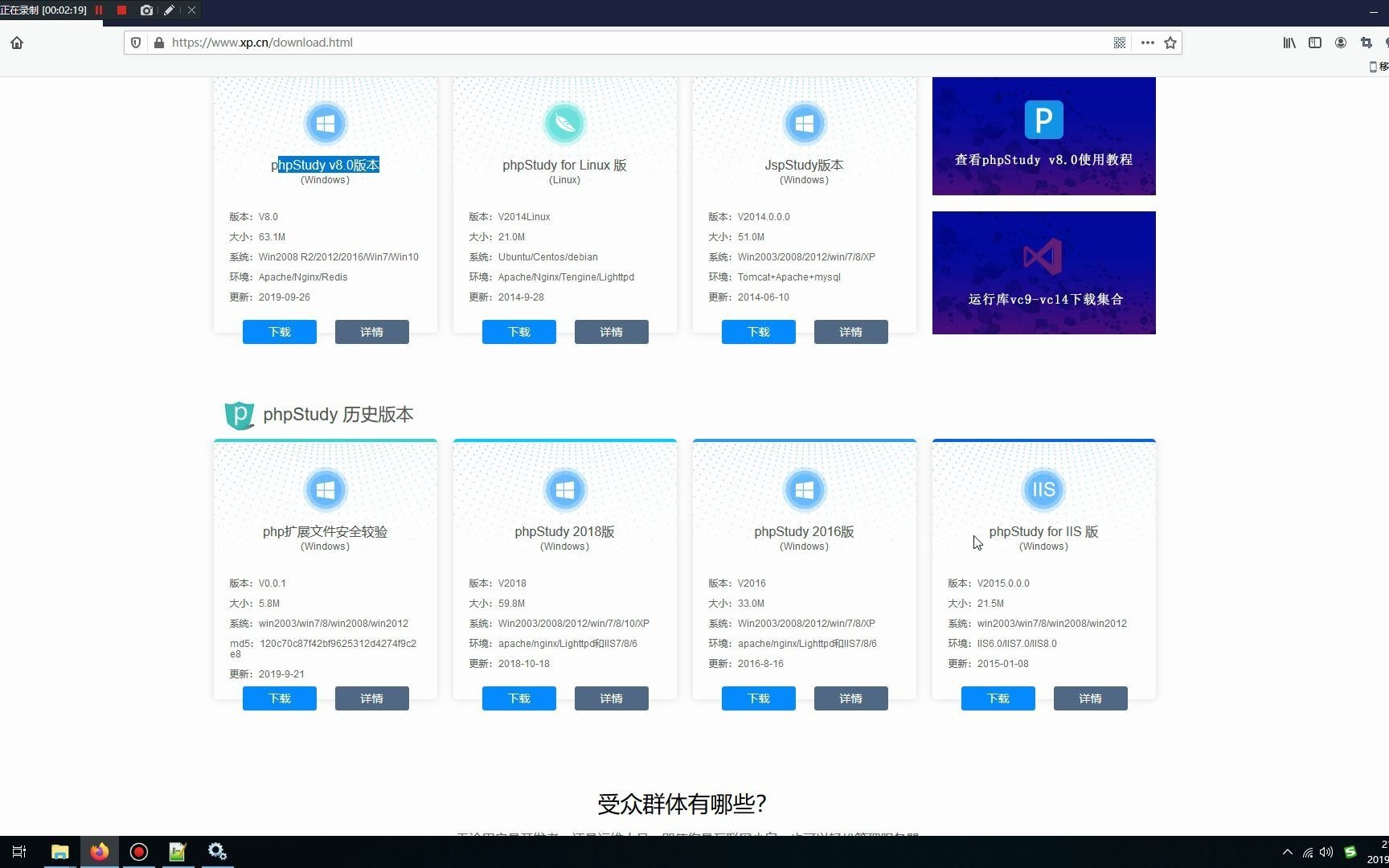View details of JspStudy version

[851, 332]
